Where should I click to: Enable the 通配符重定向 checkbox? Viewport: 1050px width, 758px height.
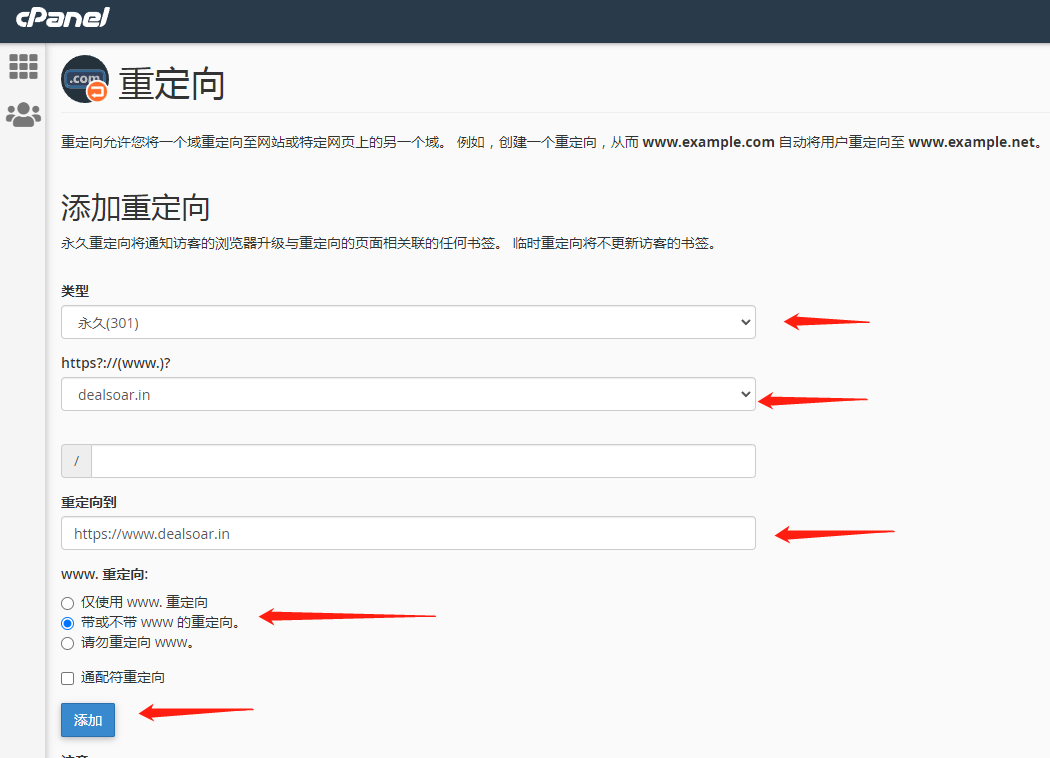[68, 678]
